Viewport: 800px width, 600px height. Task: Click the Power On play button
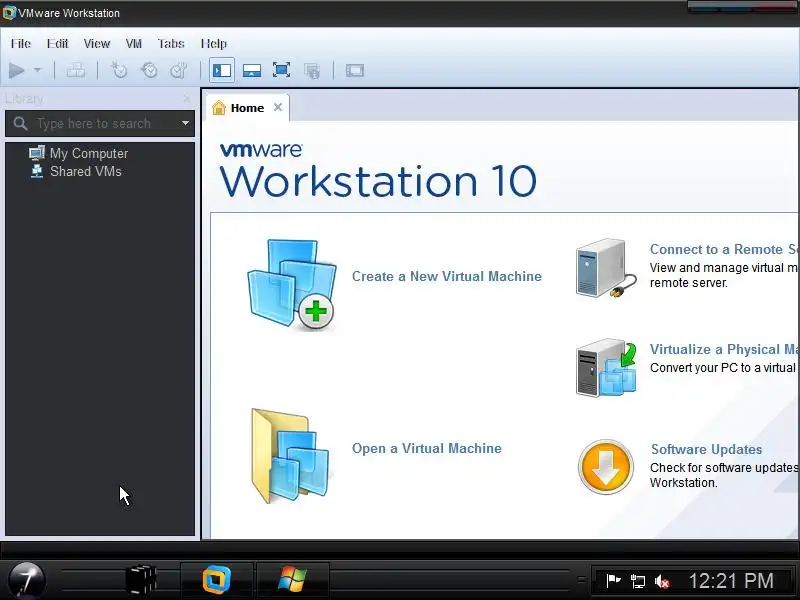pos(17,70)
